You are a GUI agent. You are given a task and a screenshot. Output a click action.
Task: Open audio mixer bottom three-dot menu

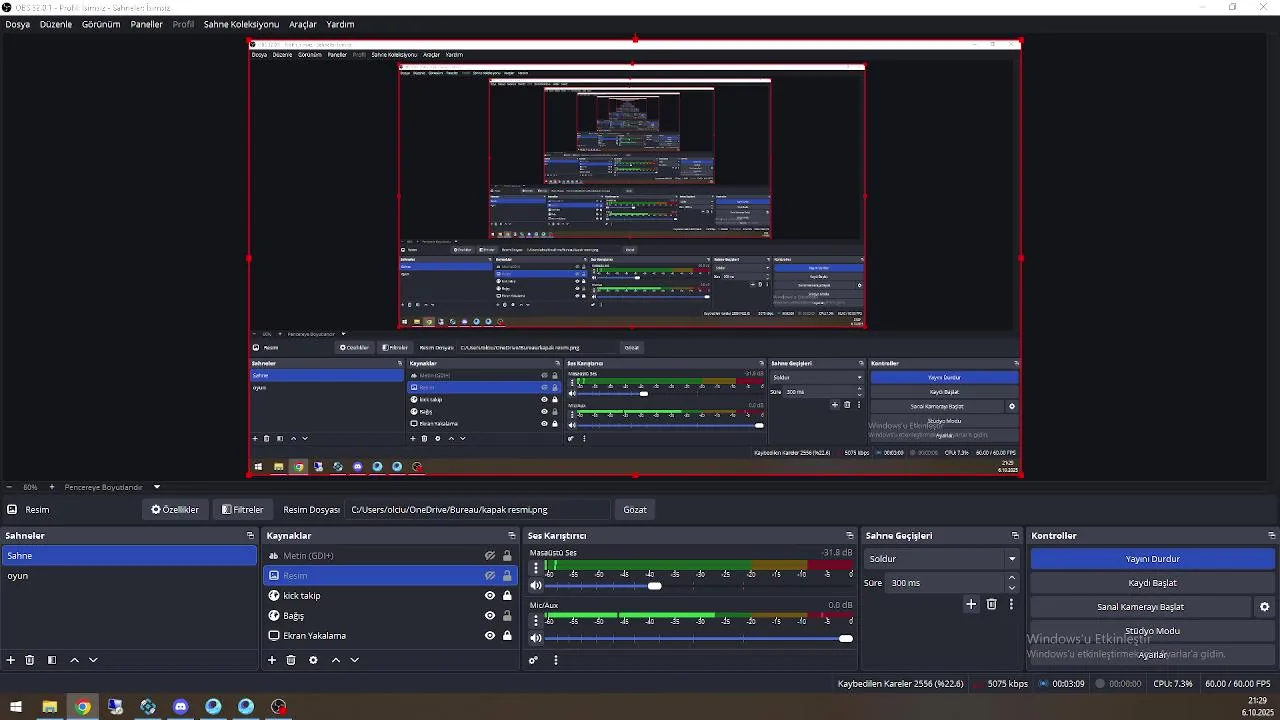556,660
